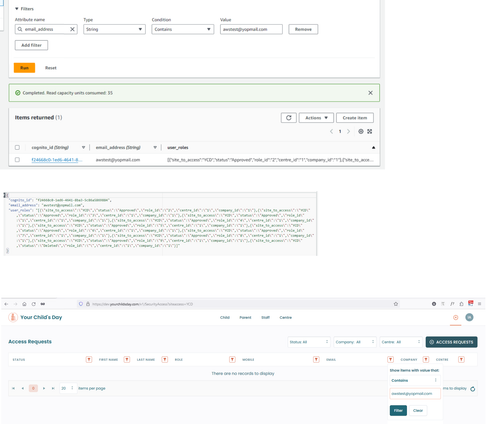Bookmark the page with the star icon
The image size is (500, 444).
[396, 304]
